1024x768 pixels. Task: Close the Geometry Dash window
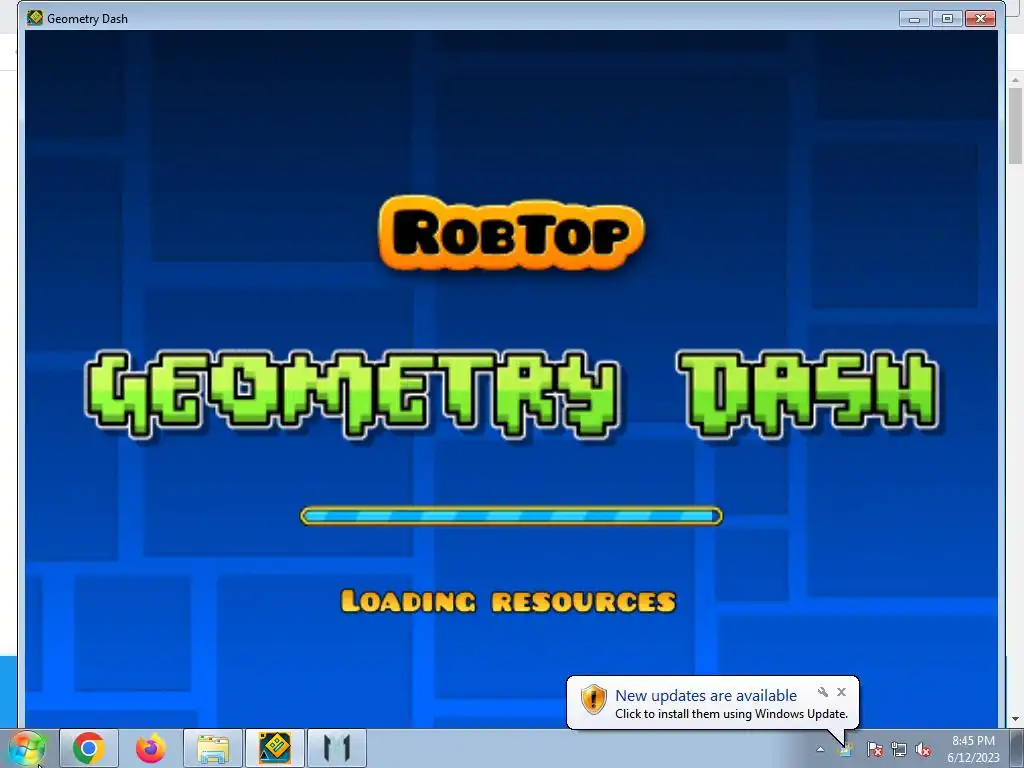point(980,18)
